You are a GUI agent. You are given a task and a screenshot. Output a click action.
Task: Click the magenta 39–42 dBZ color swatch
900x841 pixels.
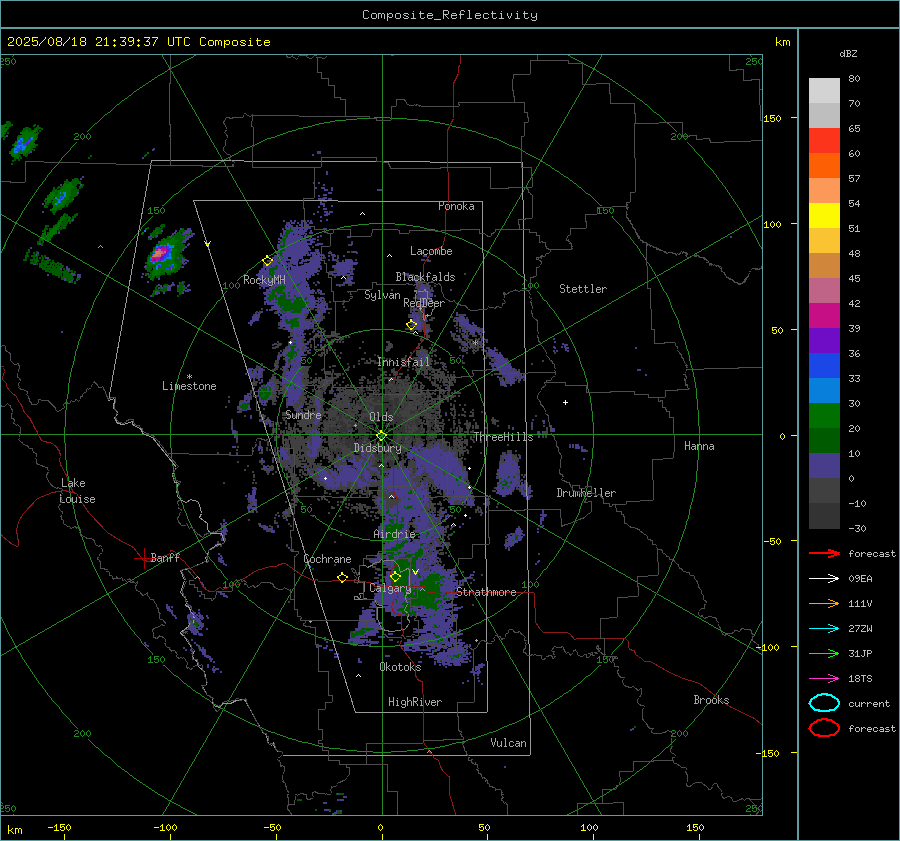pyautogui.click(x=824, y=315)
